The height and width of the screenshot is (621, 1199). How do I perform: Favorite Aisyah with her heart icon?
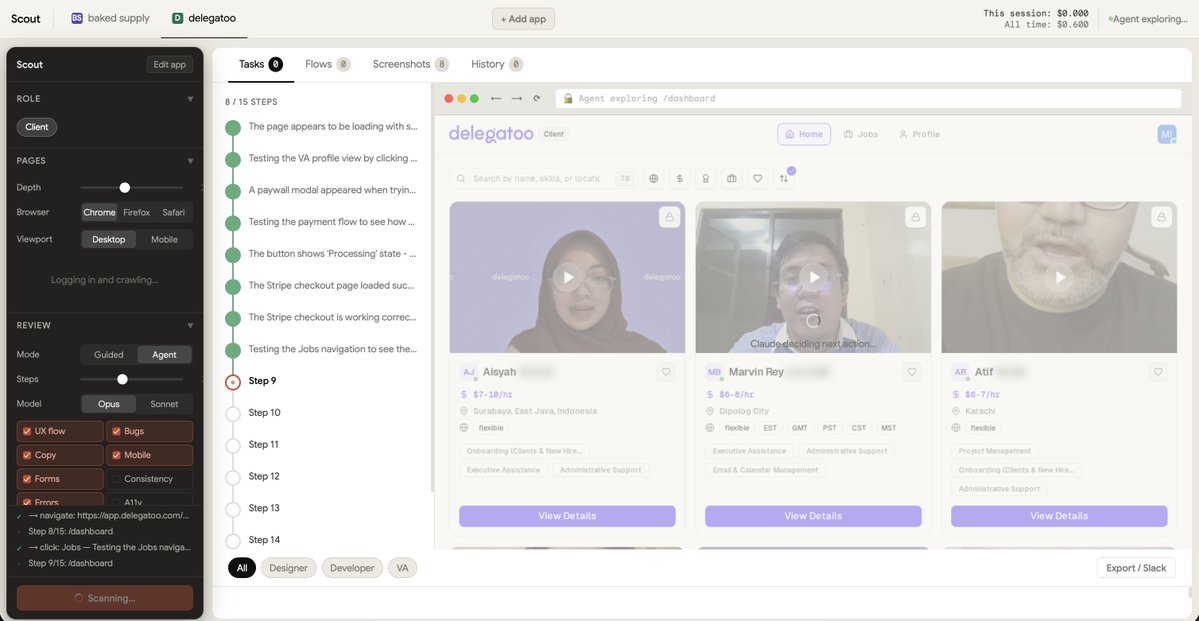(x=666, y=372)
